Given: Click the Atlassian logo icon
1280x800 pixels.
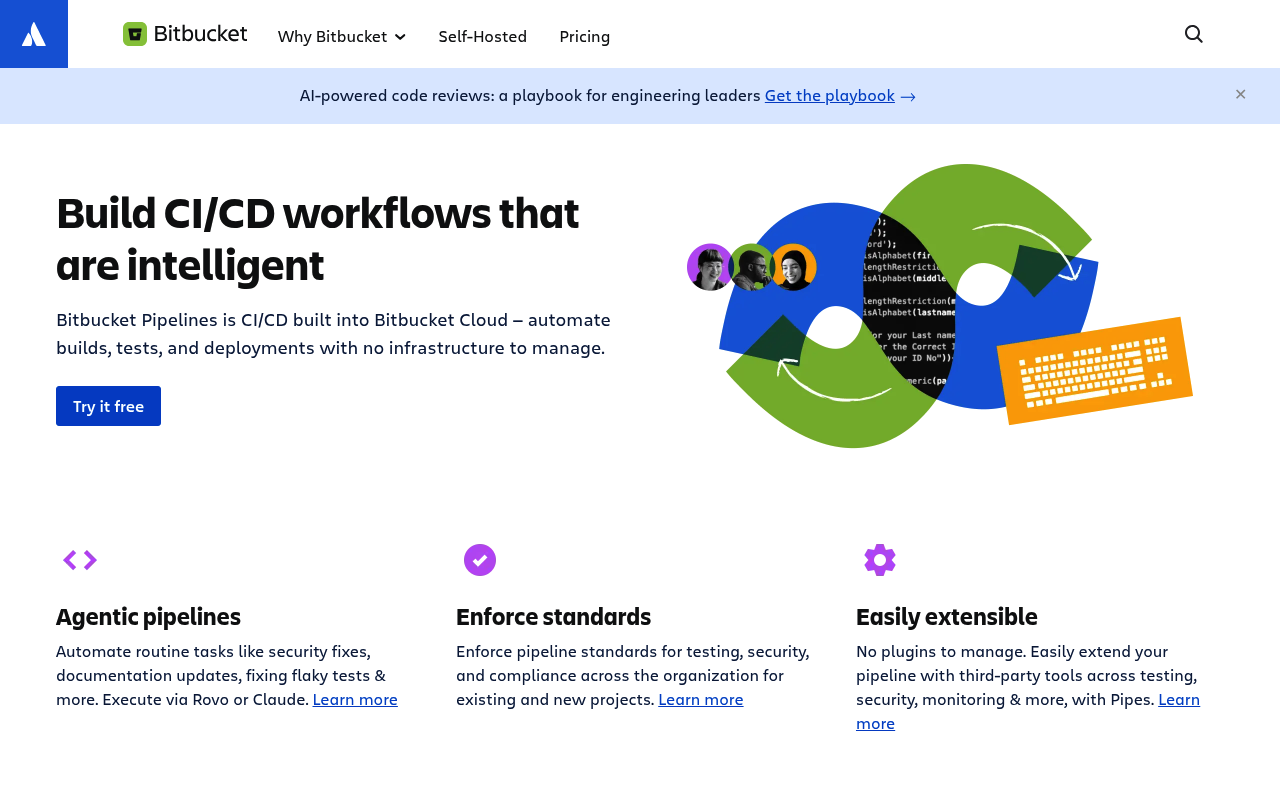Looking at the screenshot, I should coord(34,34).
